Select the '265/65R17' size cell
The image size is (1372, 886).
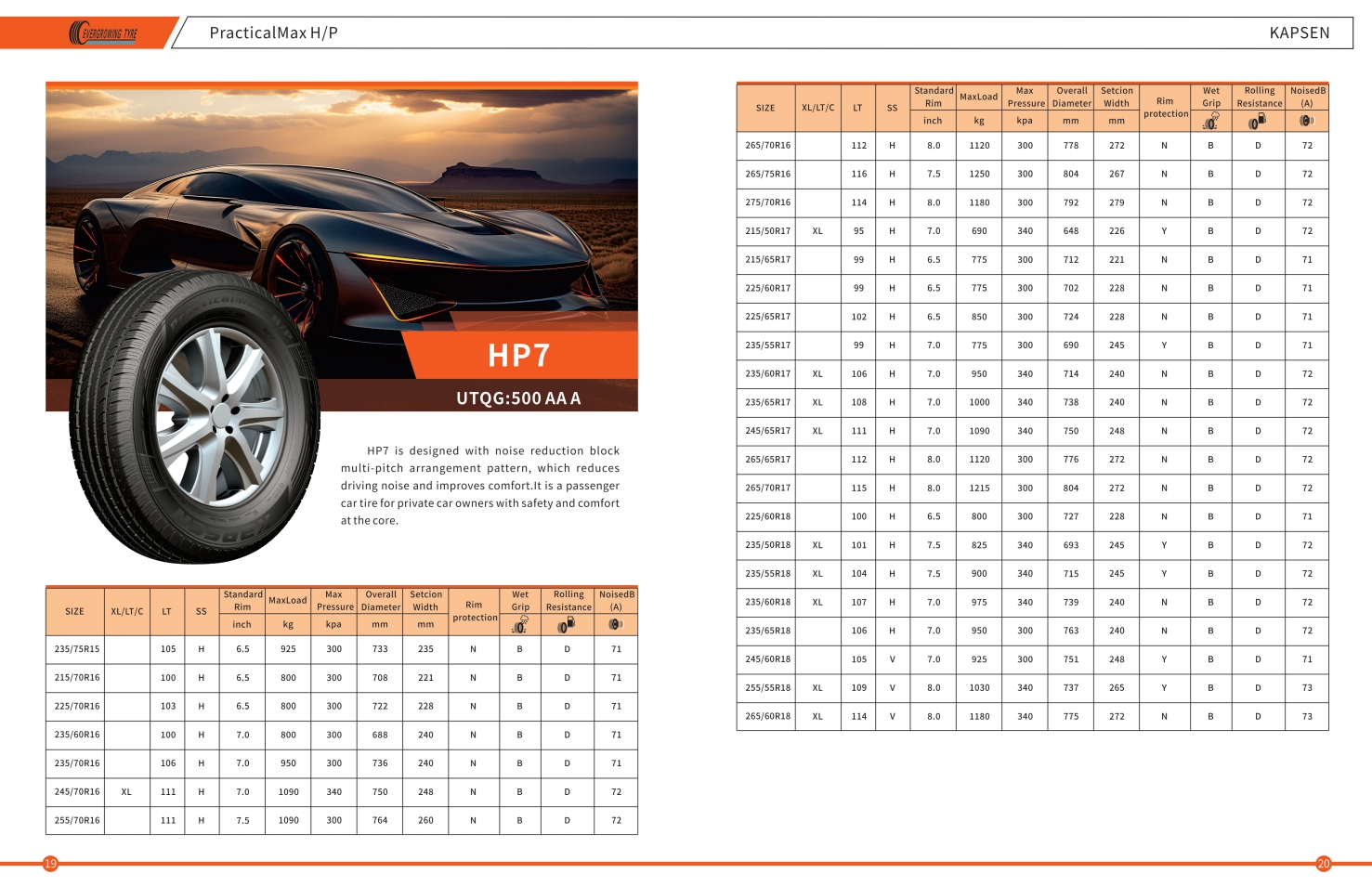[x=768, y=460]
